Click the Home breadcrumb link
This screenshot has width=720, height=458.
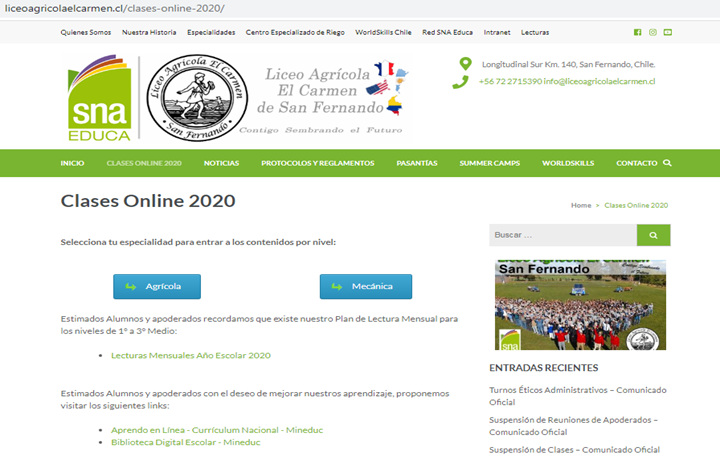[x=581, y=205]
